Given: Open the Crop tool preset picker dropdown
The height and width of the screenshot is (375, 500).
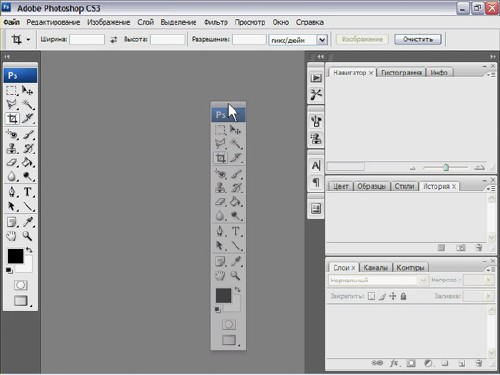Looking at the screenshot, I should coord(28,40).
